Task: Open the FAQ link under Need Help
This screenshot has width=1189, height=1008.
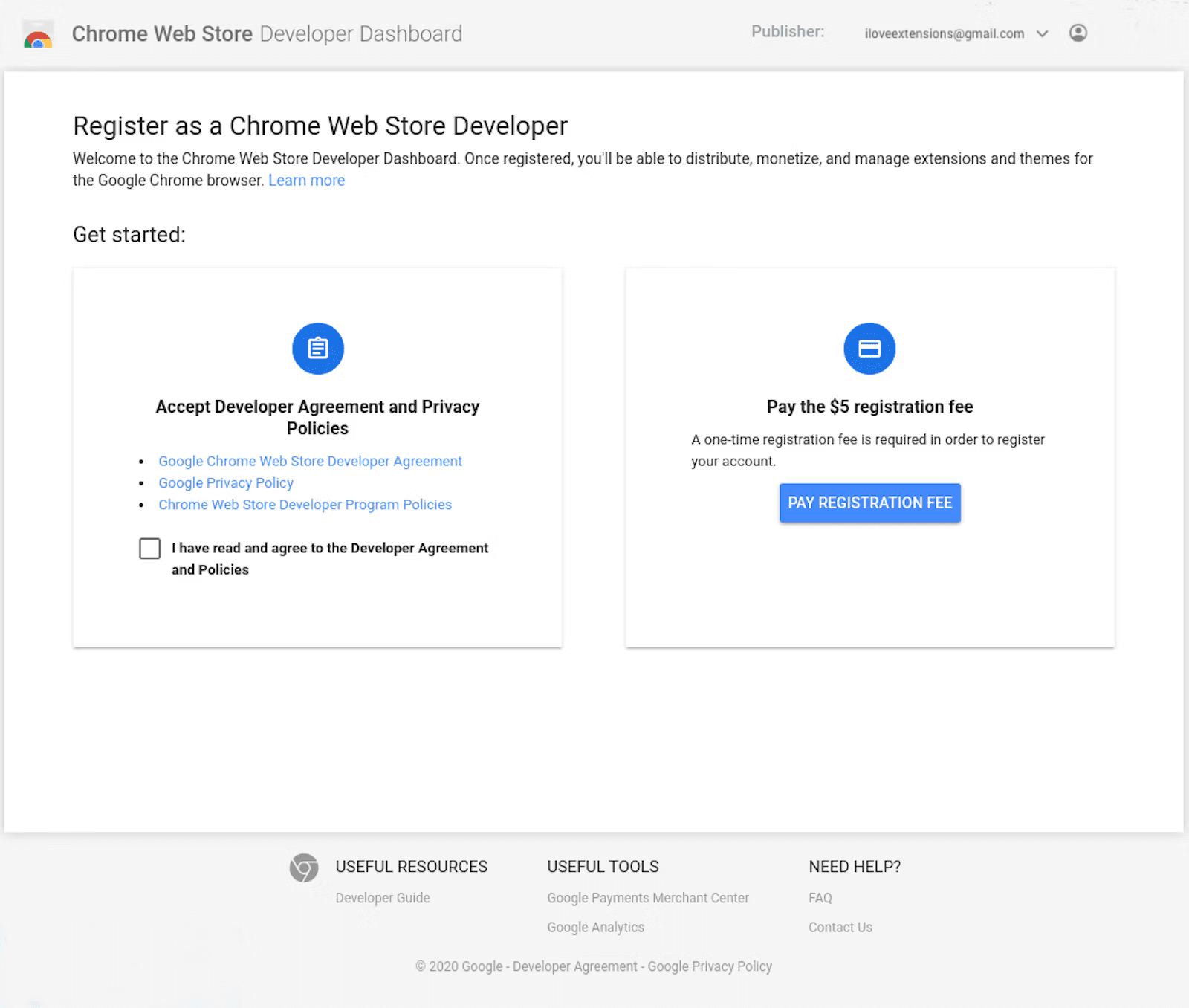Action: [820, 897]
